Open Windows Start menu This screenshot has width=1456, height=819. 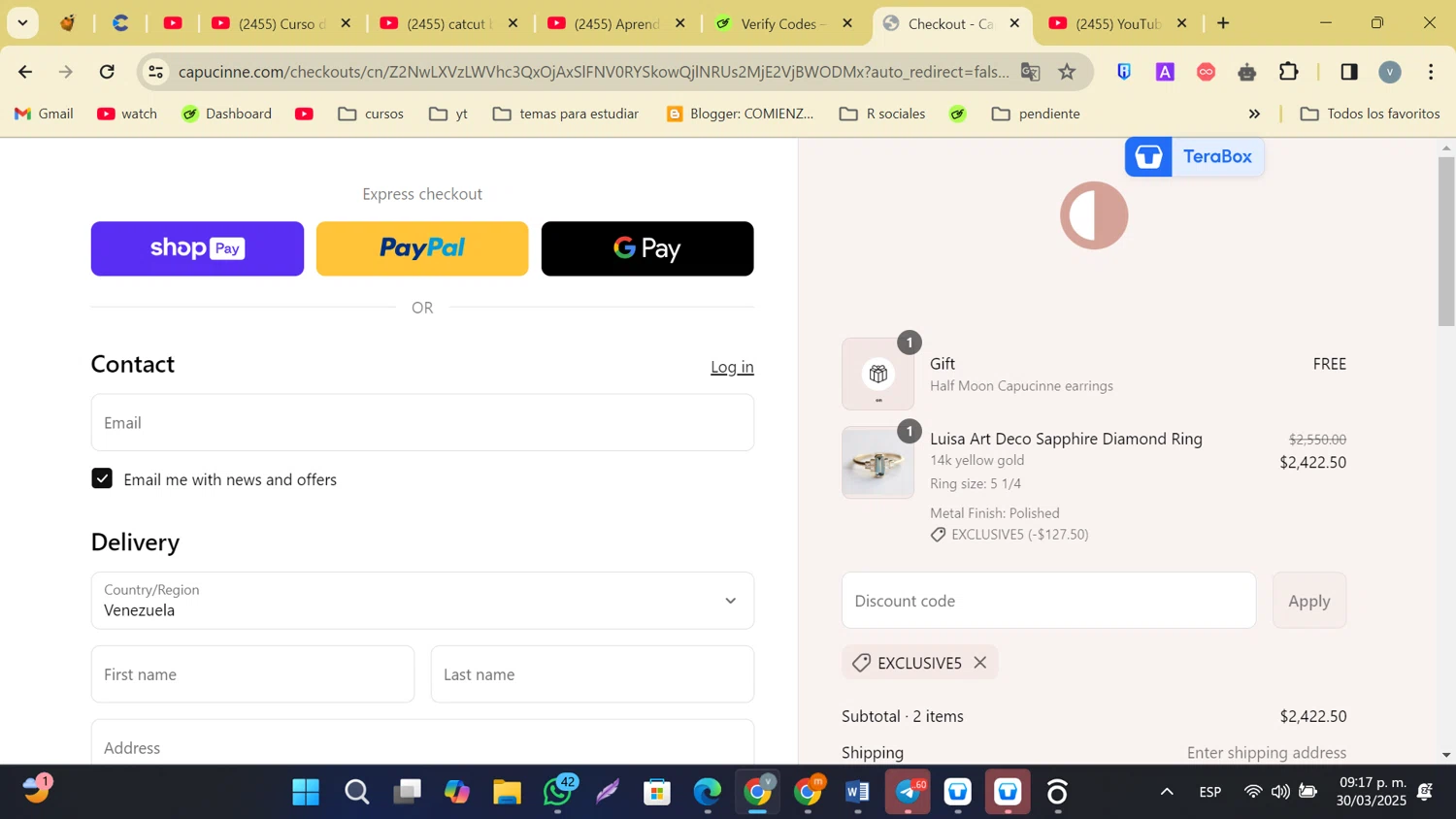click(306, 793)
